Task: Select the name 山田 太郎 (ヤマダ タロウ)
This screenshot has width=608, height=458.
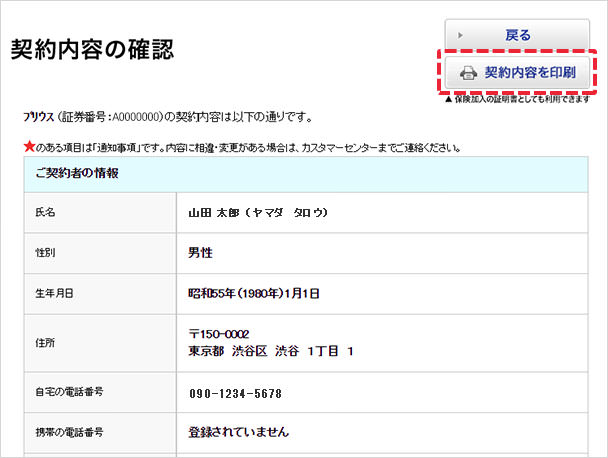Action: pos(258,213)
